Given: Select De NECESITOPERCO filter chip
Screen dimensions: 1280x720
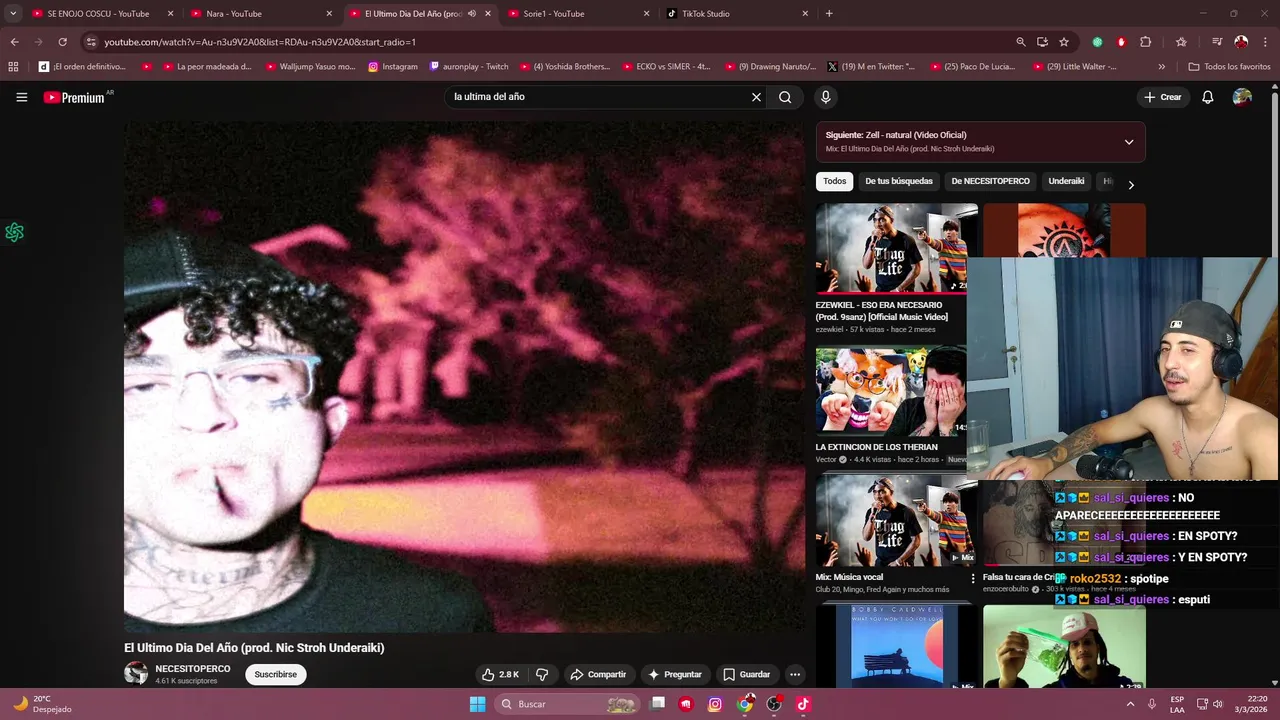Looking at the screenshot, I should (990, 181).
